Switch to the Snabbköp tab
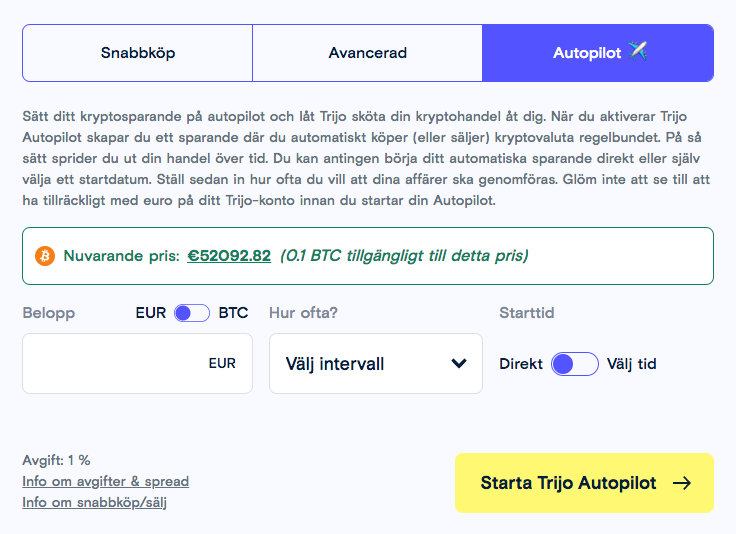Viewport: 736px width, 534px height. [138, 53]
